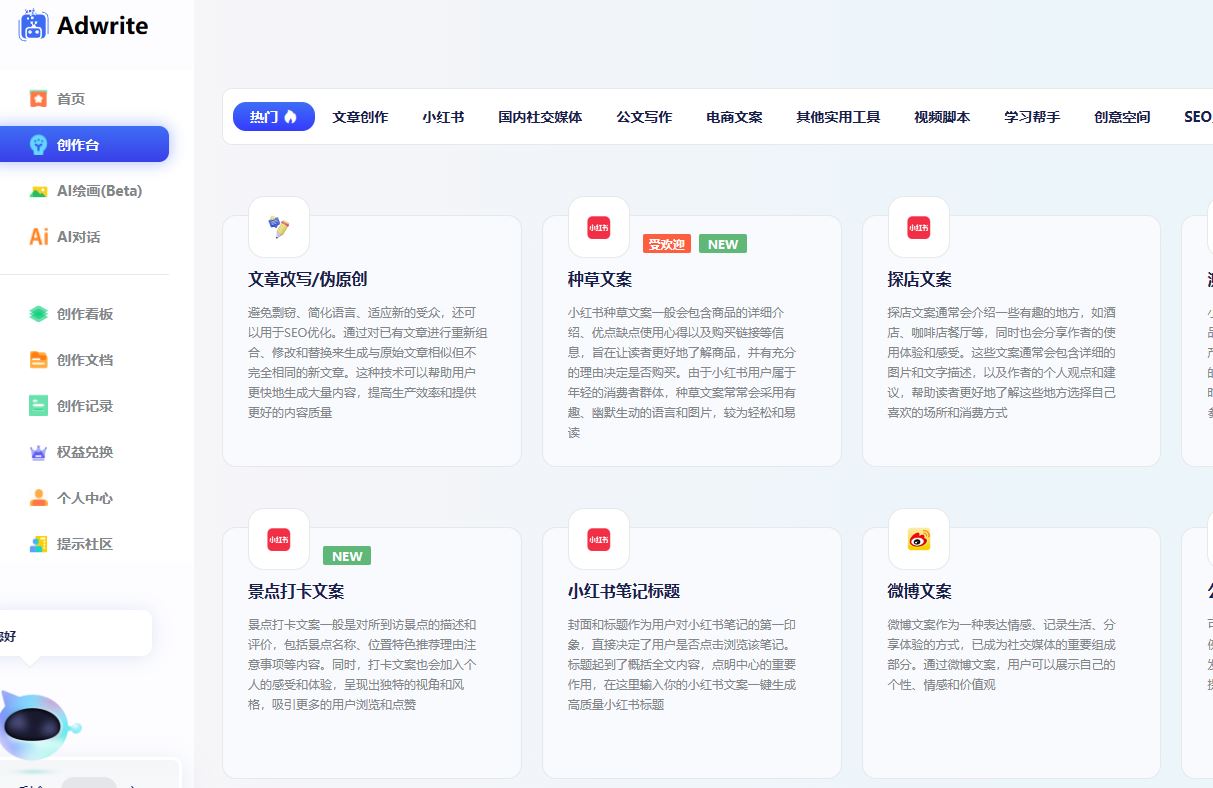
Task: Switch to the 学习帮手 tab
Action: pyautogui.click(x=1032, y=117)
